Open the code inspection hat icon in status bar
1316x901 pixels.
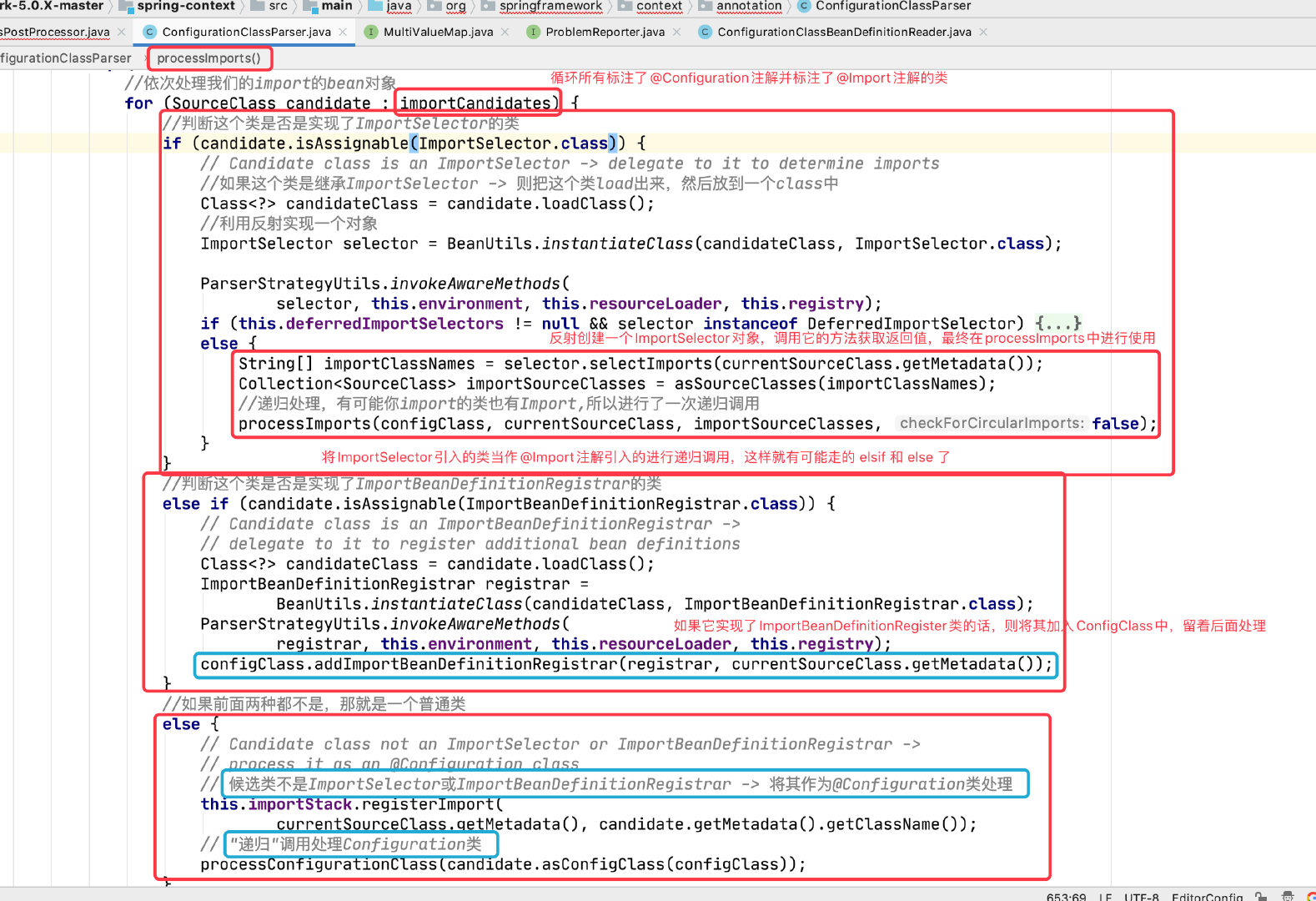(1288, 896)
